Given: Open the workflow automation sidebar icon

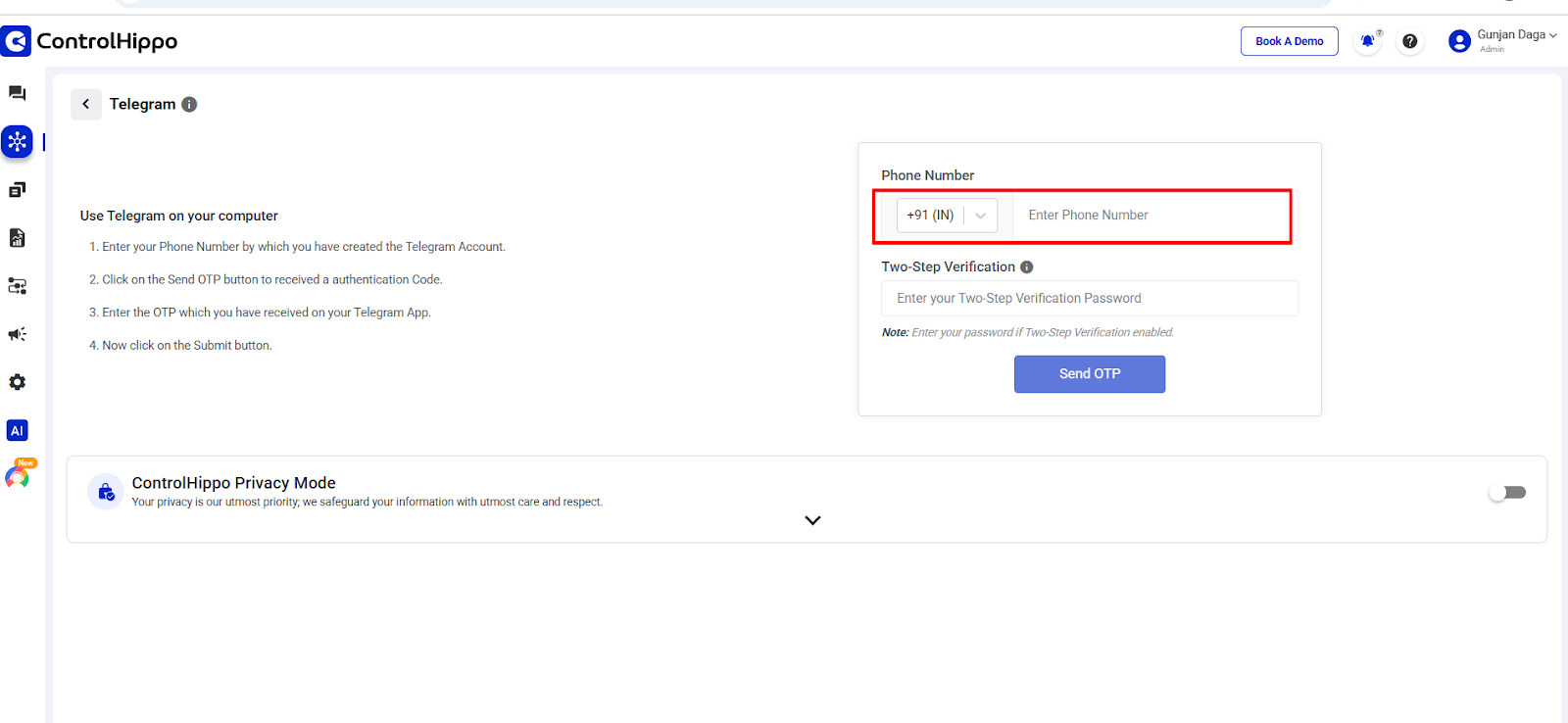Looking at the screenshot, I should pyautogui.click(x=17, y=286).
